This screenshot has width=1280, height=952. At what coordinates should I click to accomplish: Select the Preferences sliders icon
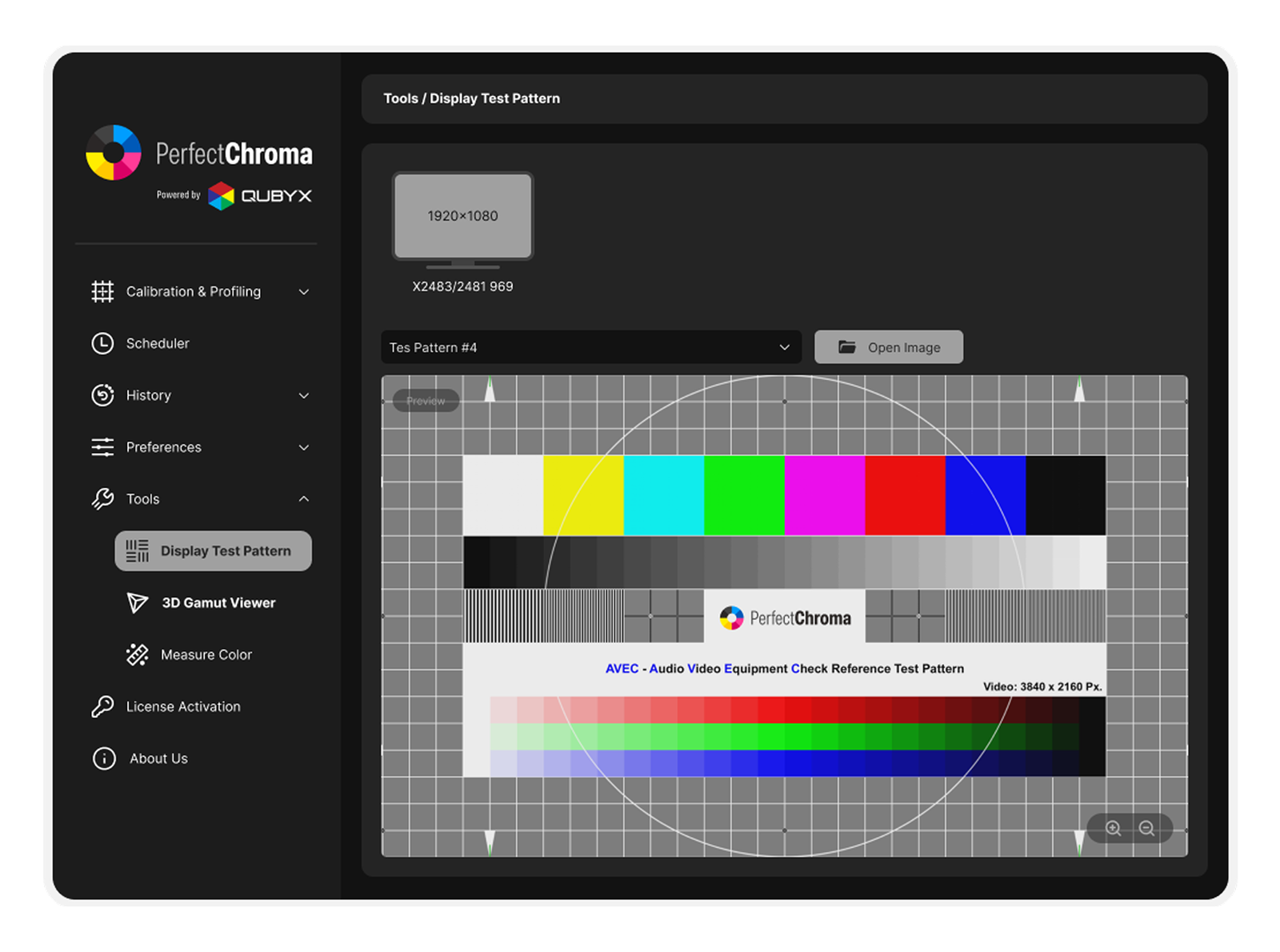point(102,447)
